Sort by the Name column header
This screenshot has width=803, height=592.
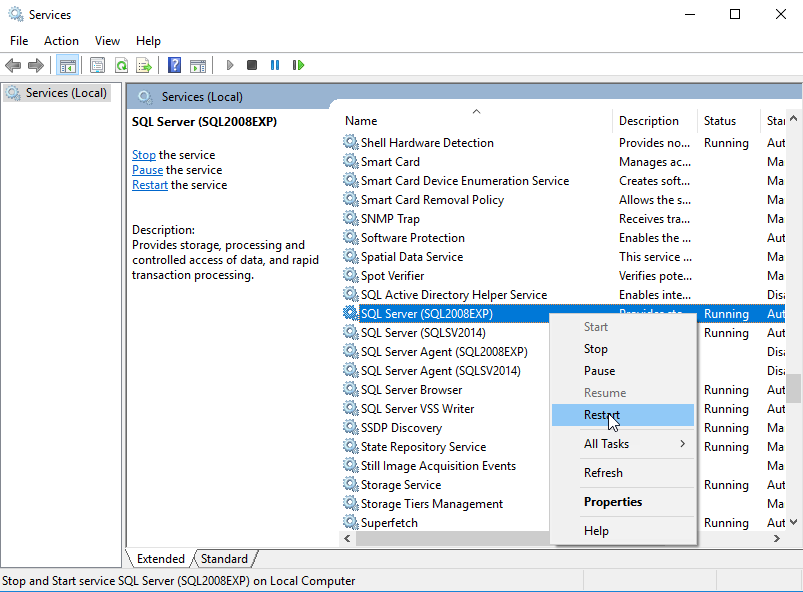[x=476, y=121]
